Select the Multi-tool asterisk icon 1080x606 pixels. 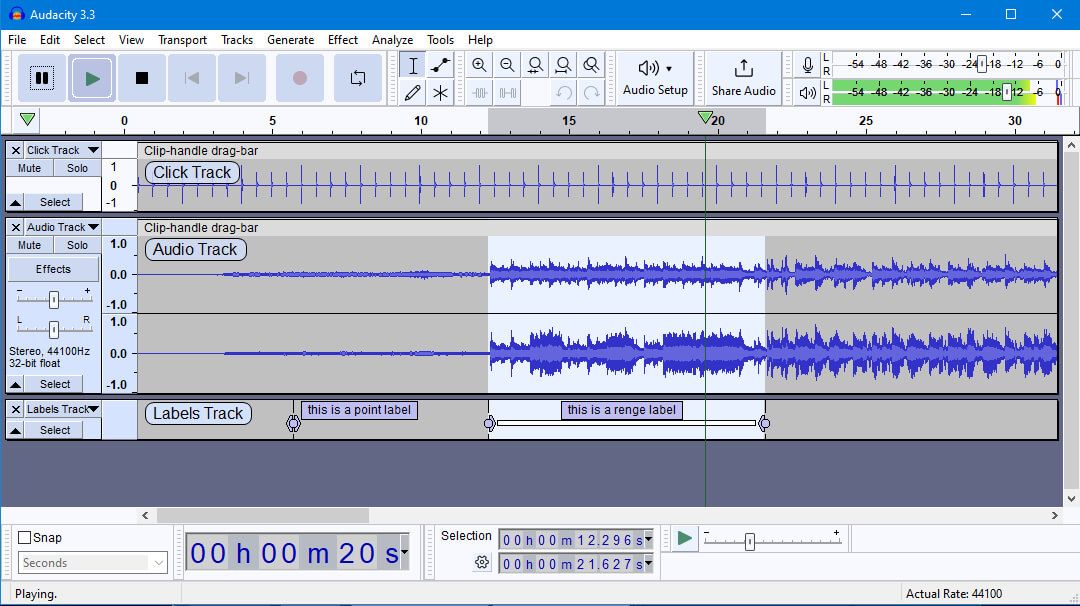(440, 93)
